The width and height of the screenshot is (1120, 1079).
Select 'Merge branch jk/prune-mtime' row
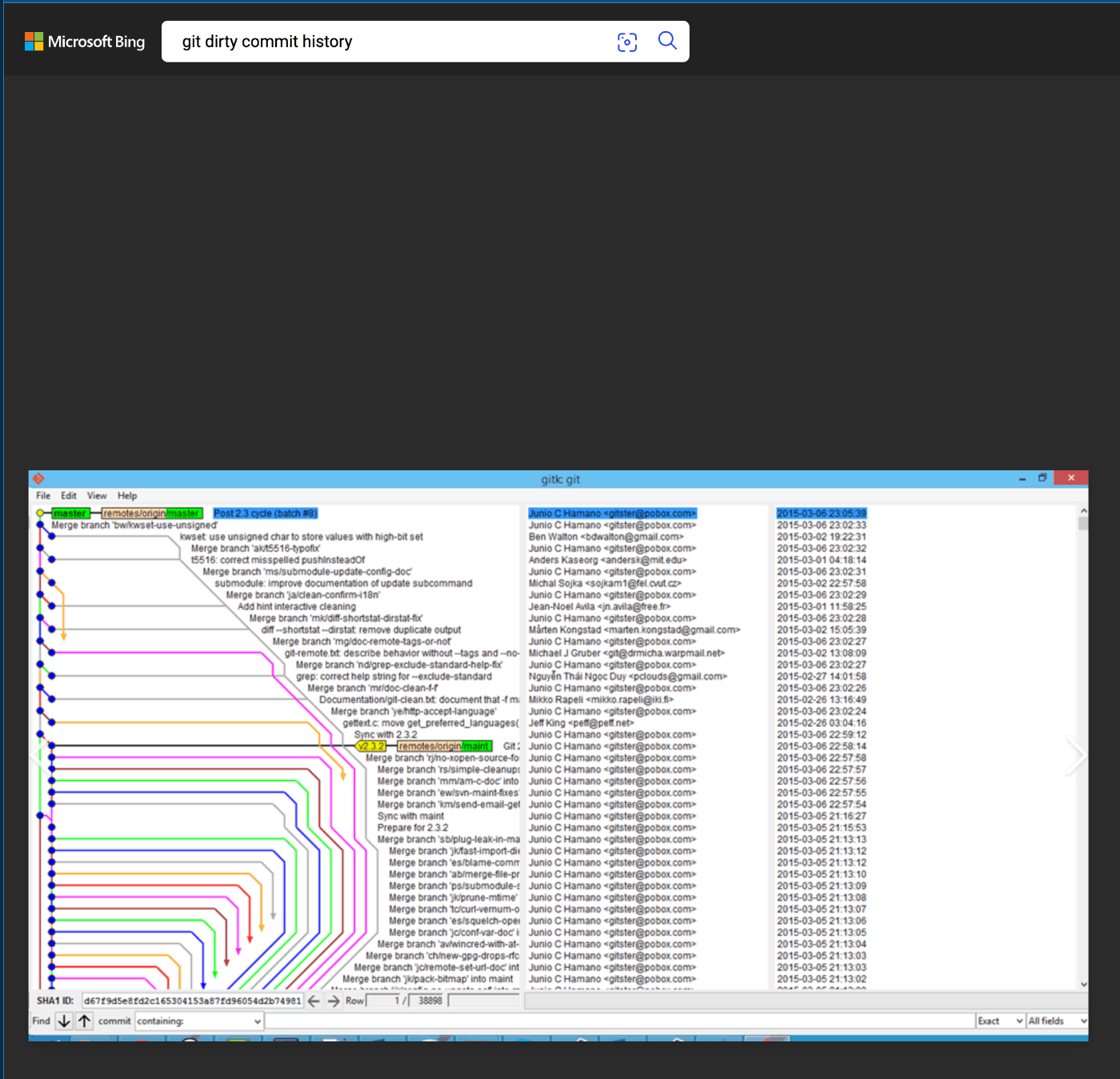coord(454,897)
